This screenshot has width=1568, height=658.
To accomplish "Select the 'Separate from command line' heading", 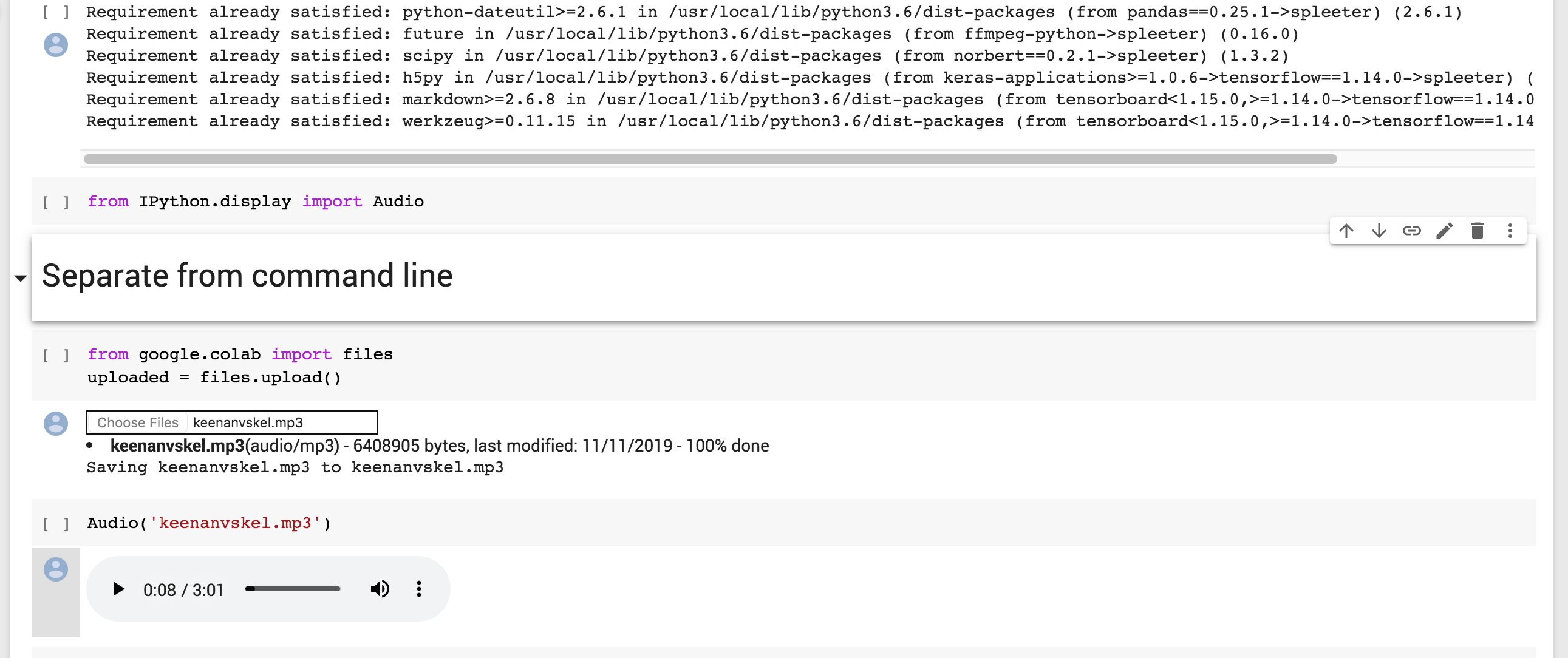I will (x=247, y=275).
